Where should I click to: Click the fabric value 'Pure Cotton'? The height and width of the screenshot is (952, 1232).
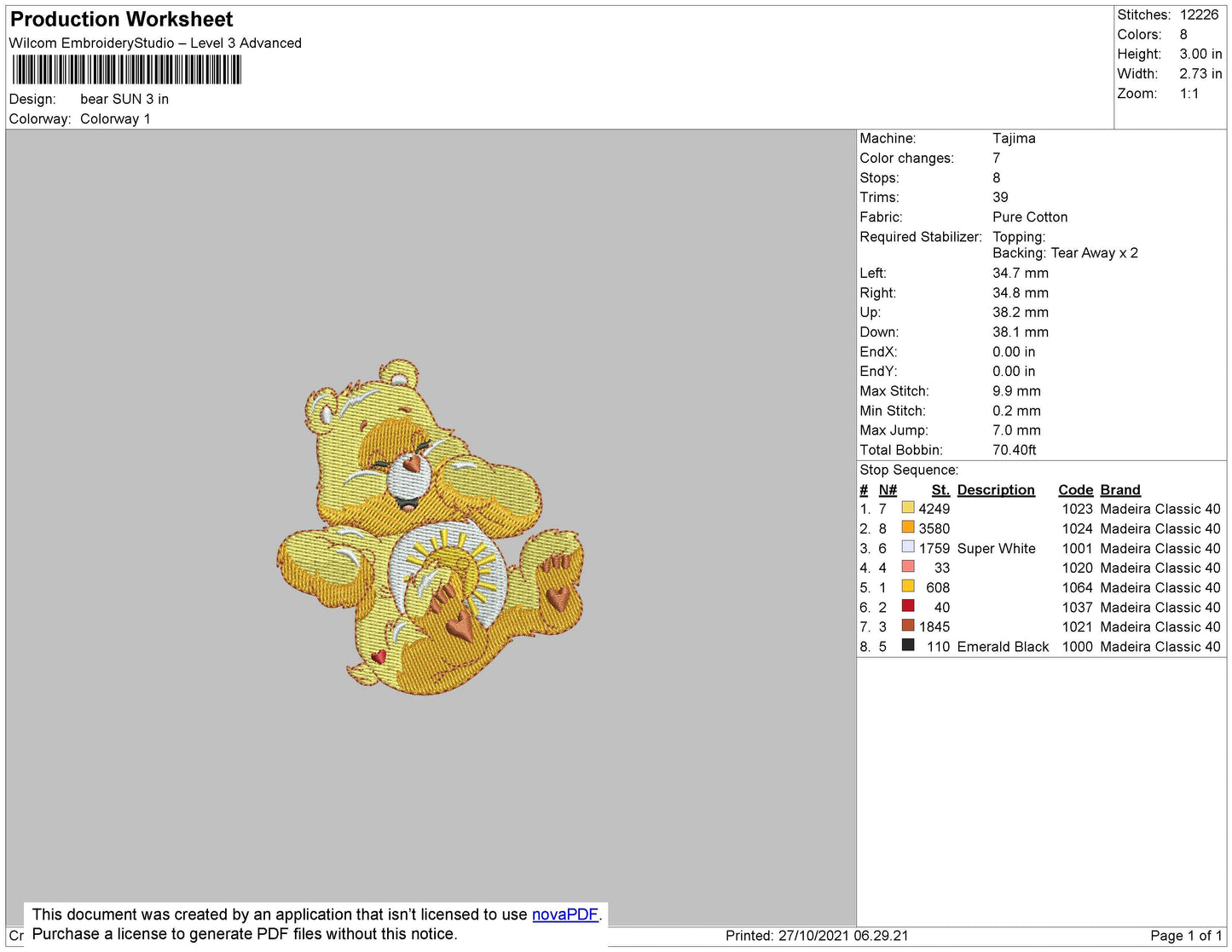pyautogui.click(x=1030, y=216)
